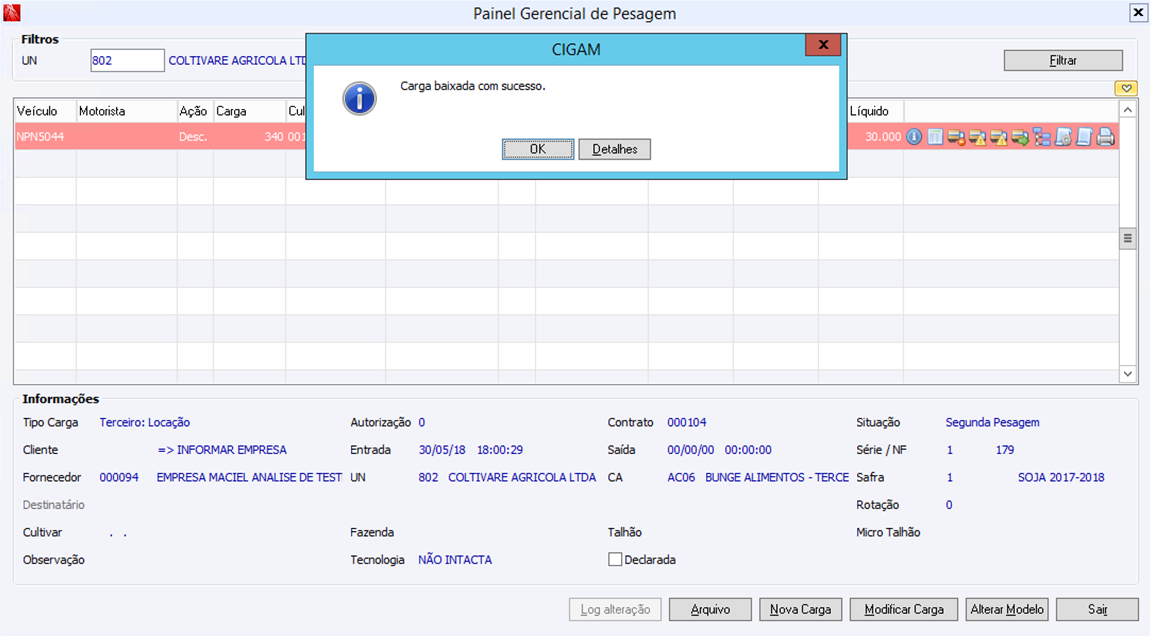The width and height of the screenshot is (1150, 636).
Task: Click the Filtrar button
Action: [1063, 61]
